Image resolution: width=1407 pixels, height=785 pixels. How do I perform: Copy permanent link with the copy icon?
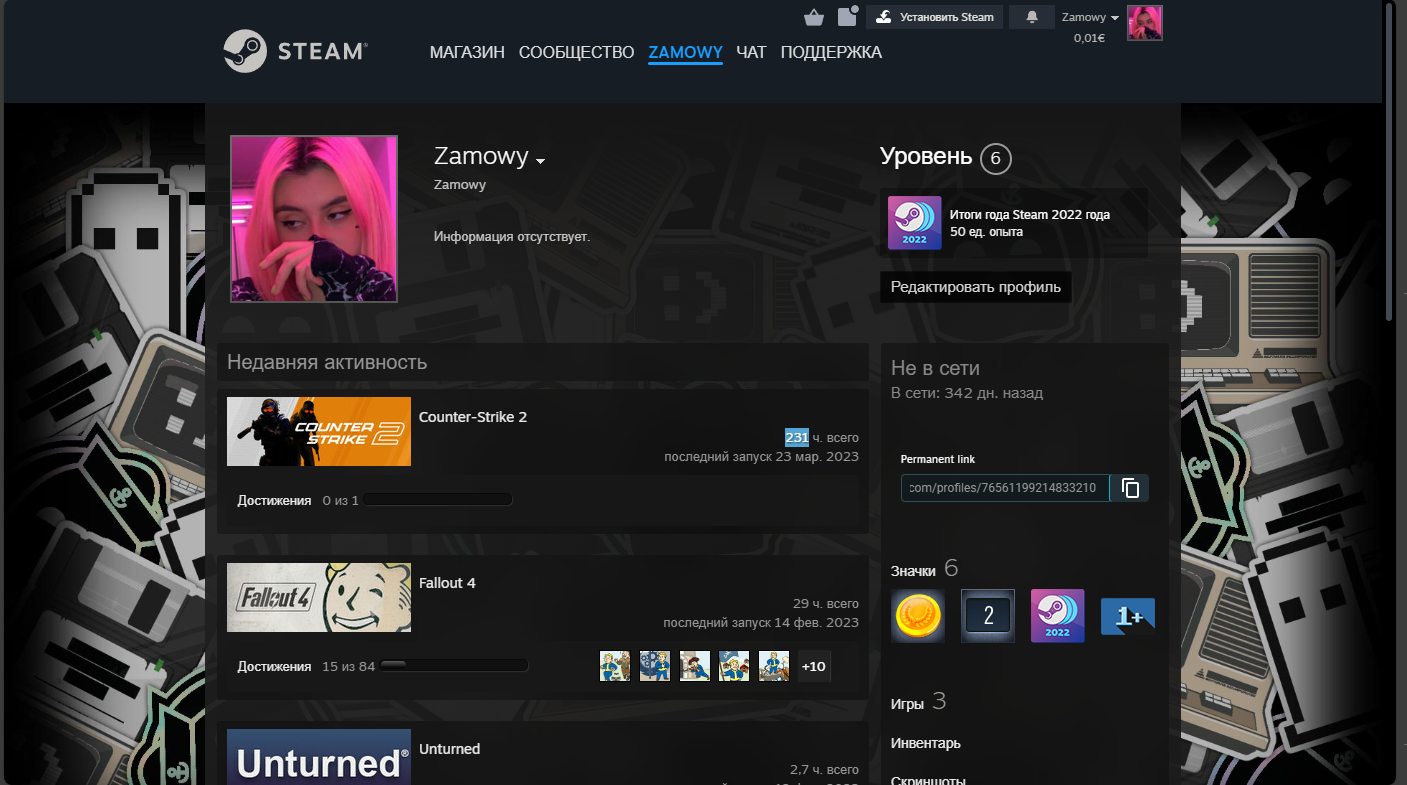[1130, 488]
